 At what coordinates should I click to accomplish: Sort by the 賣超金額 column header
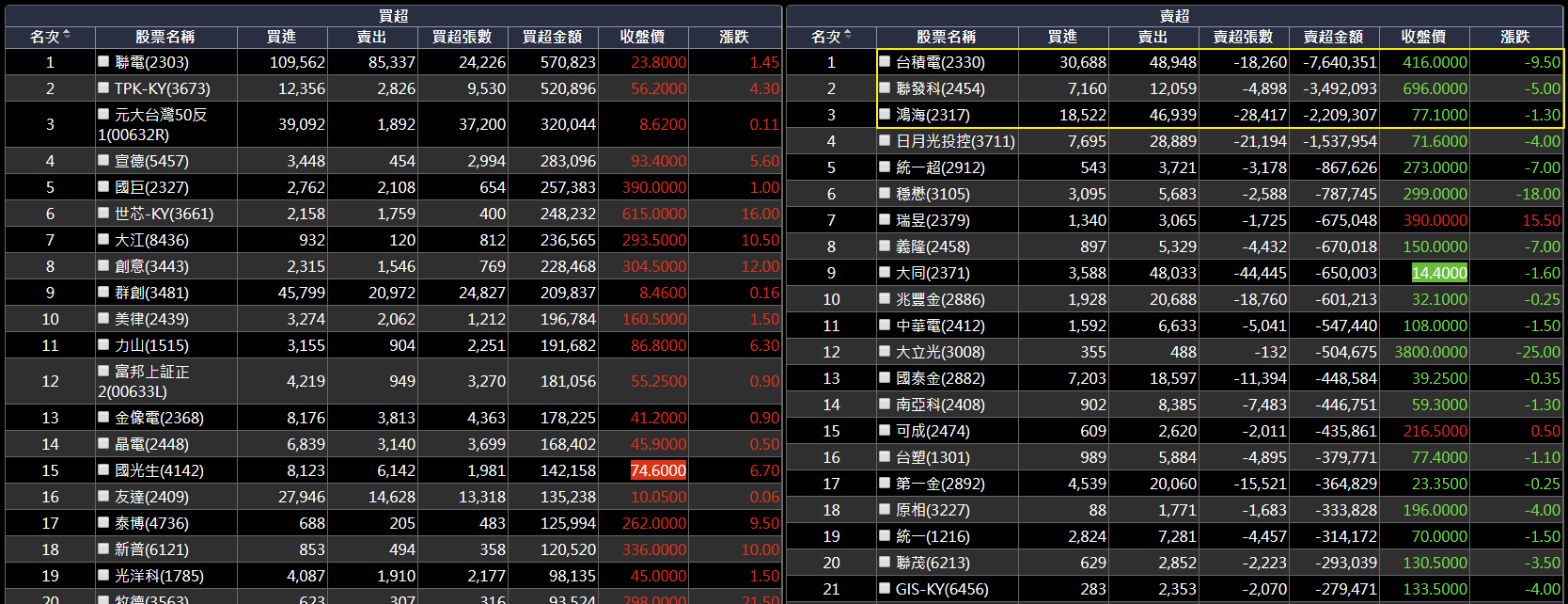1334,37
